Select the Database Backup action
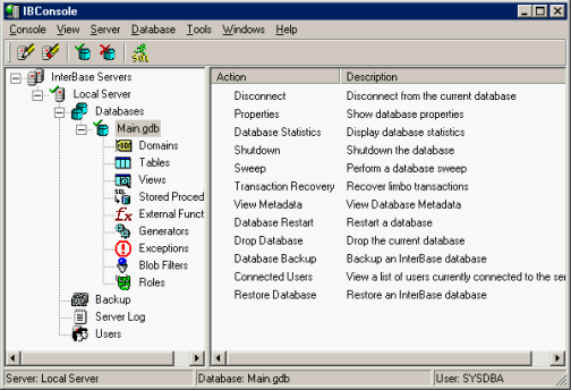Viewport: 572px width, 391px height. tap(275, 259)
